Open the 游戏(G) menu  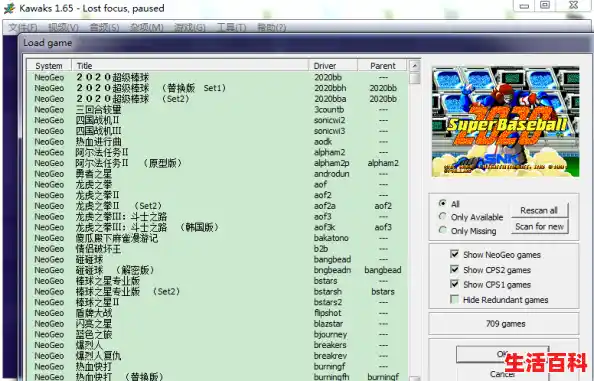[189, 27]
